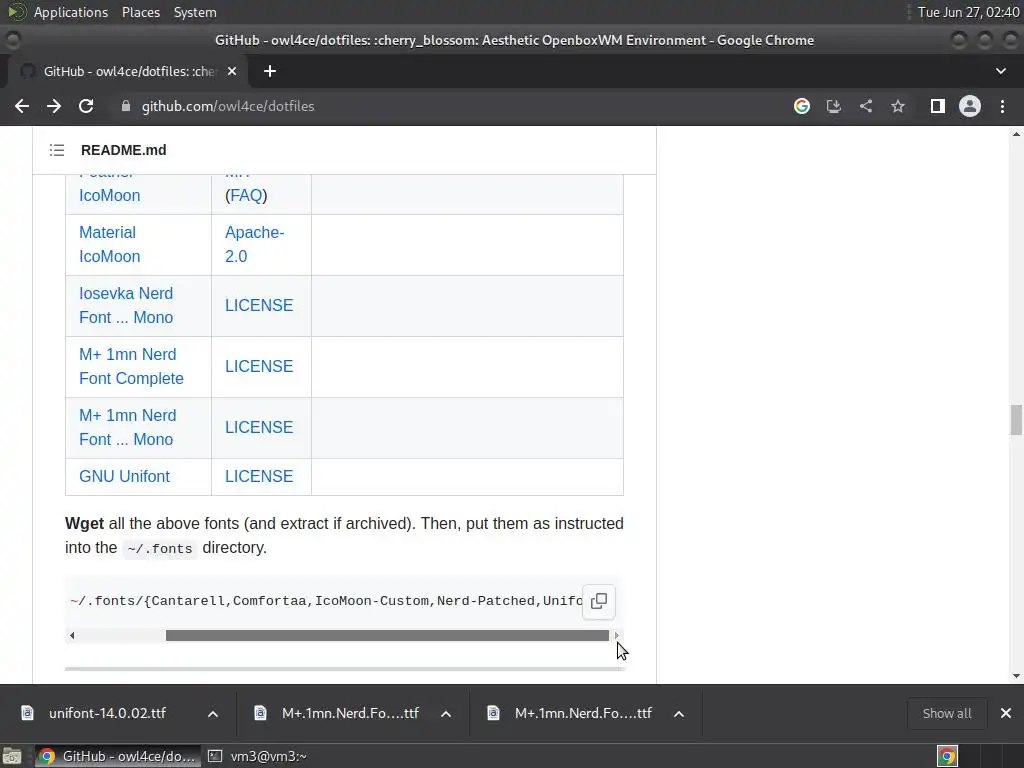The image size is (1024, 768).
Task: Open Chrome profile avatar
Action: tap(970, 106)
